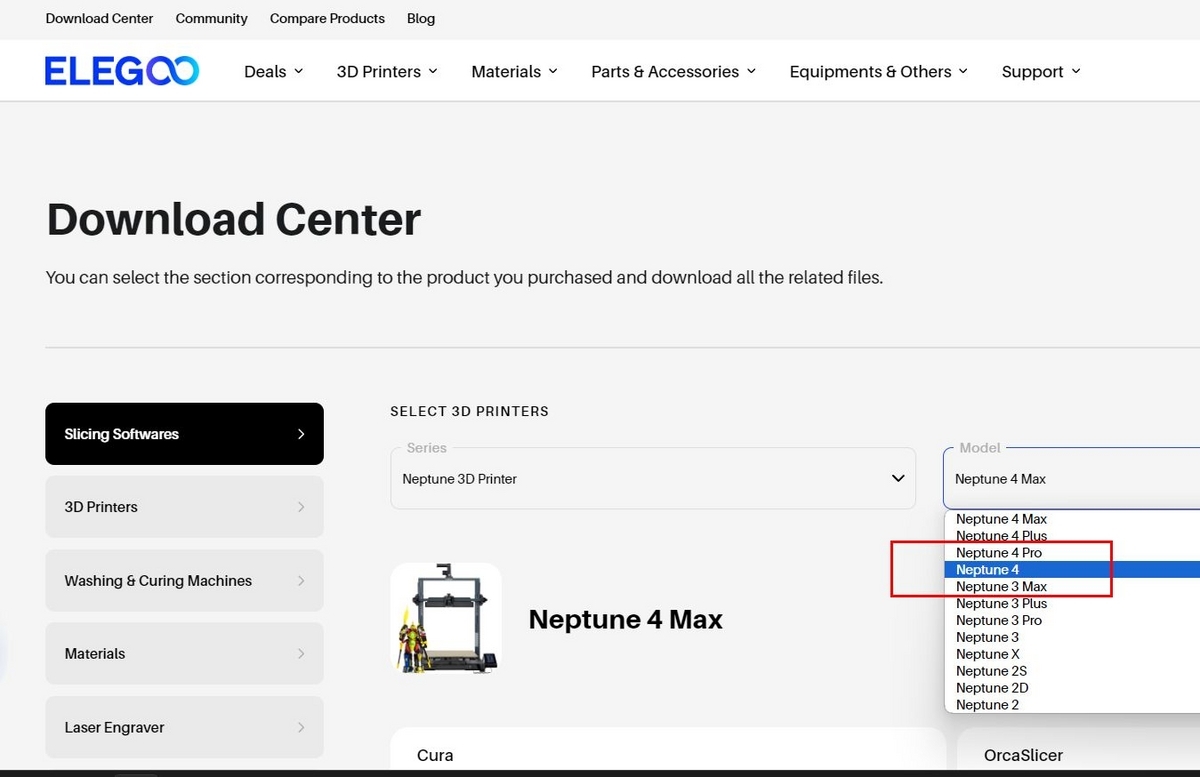The image size is (1200, 777).
Task: Select the Materials sidebar category
Action: point(184,654)
